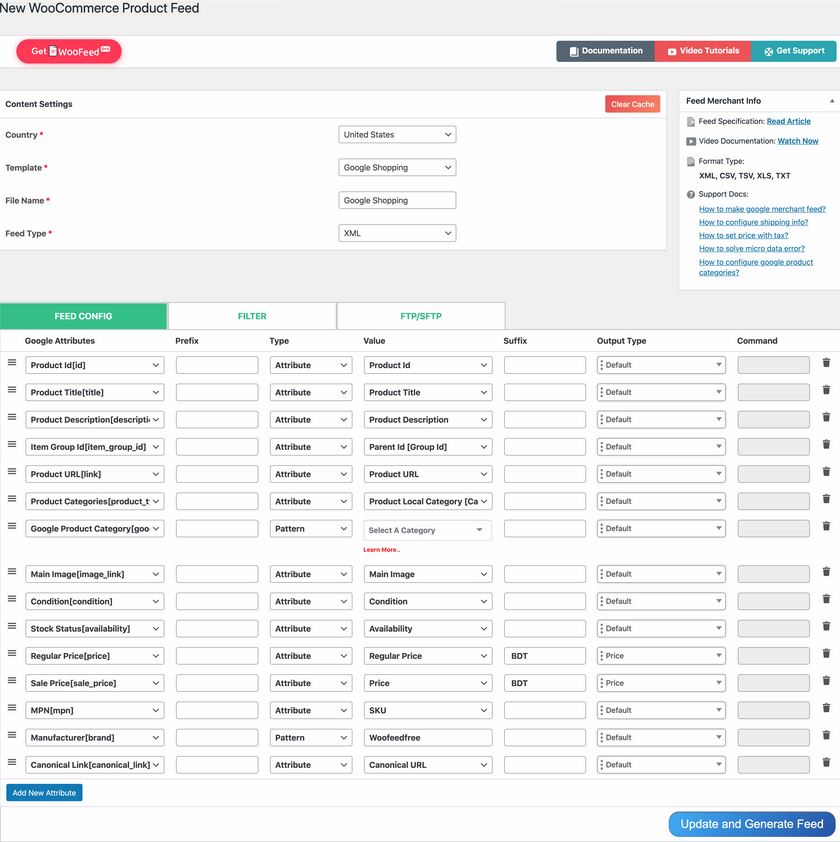This screenshot has width=840, height=842.
Task: Open How to set price with tax link
Action: [x=743, y=235]
